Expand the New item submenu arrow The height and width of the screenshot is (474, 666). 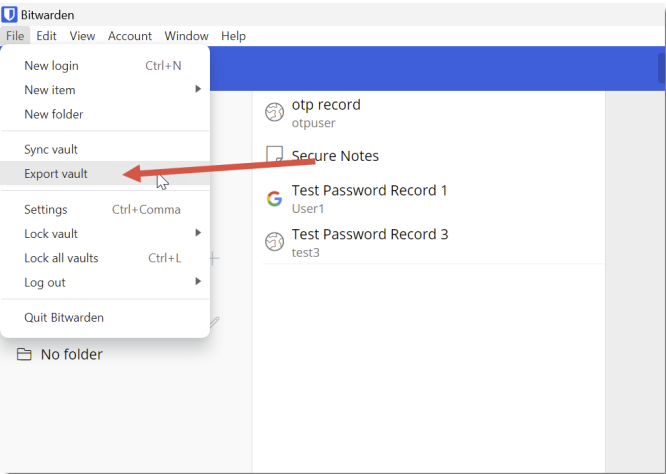(x=198, y=89)
